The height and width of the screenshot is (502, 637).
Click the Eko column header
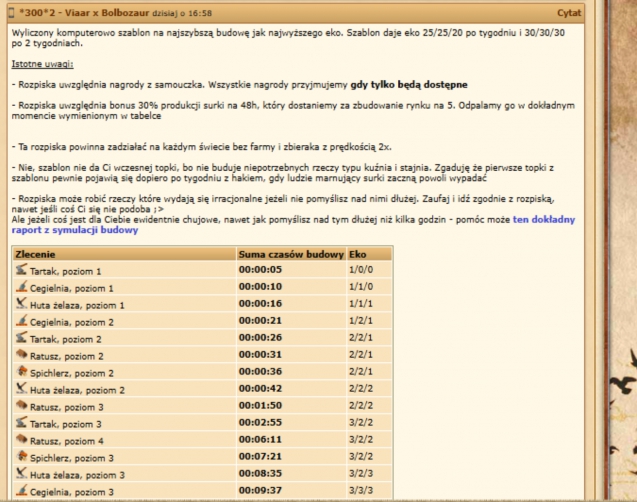click(x=357, y=254)
